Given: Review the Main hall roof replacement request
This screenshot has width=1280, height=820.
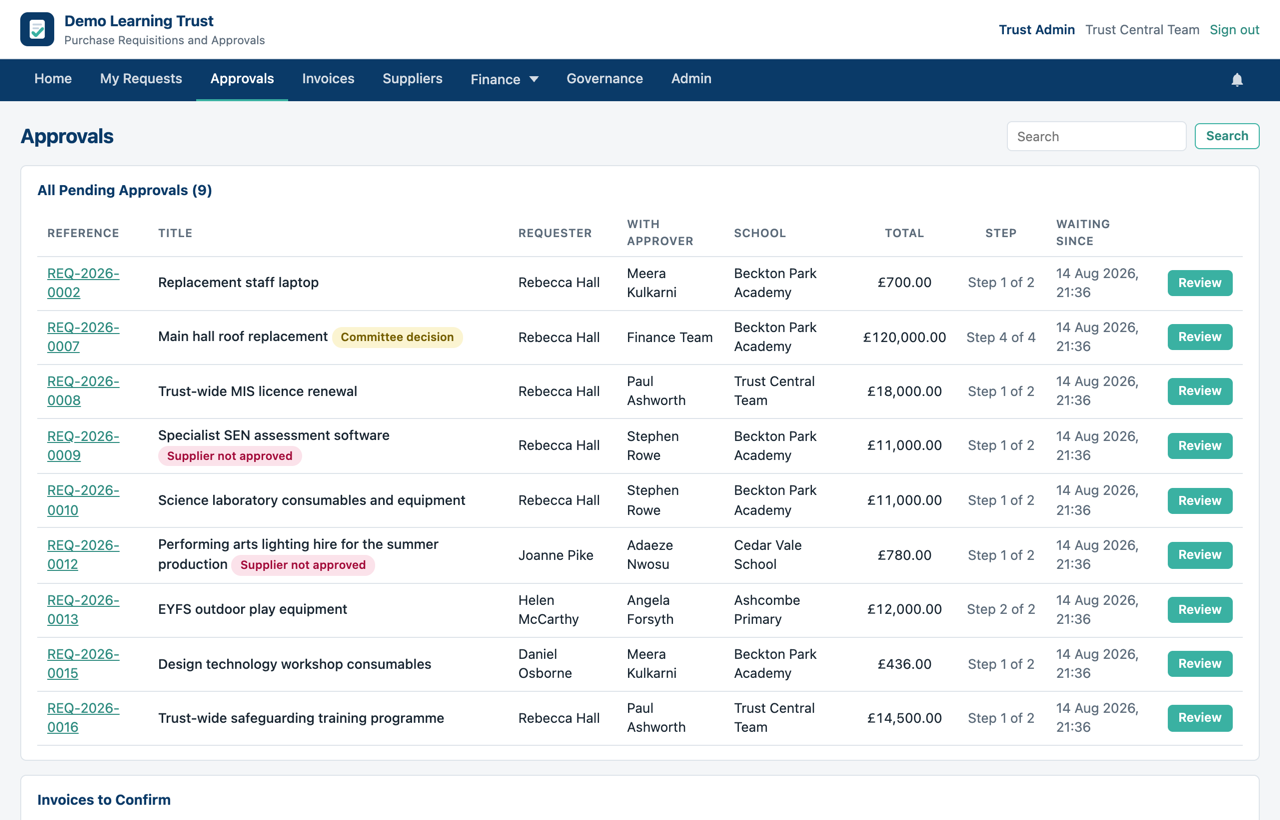Looking at the screenshot, I should 1200,337.
